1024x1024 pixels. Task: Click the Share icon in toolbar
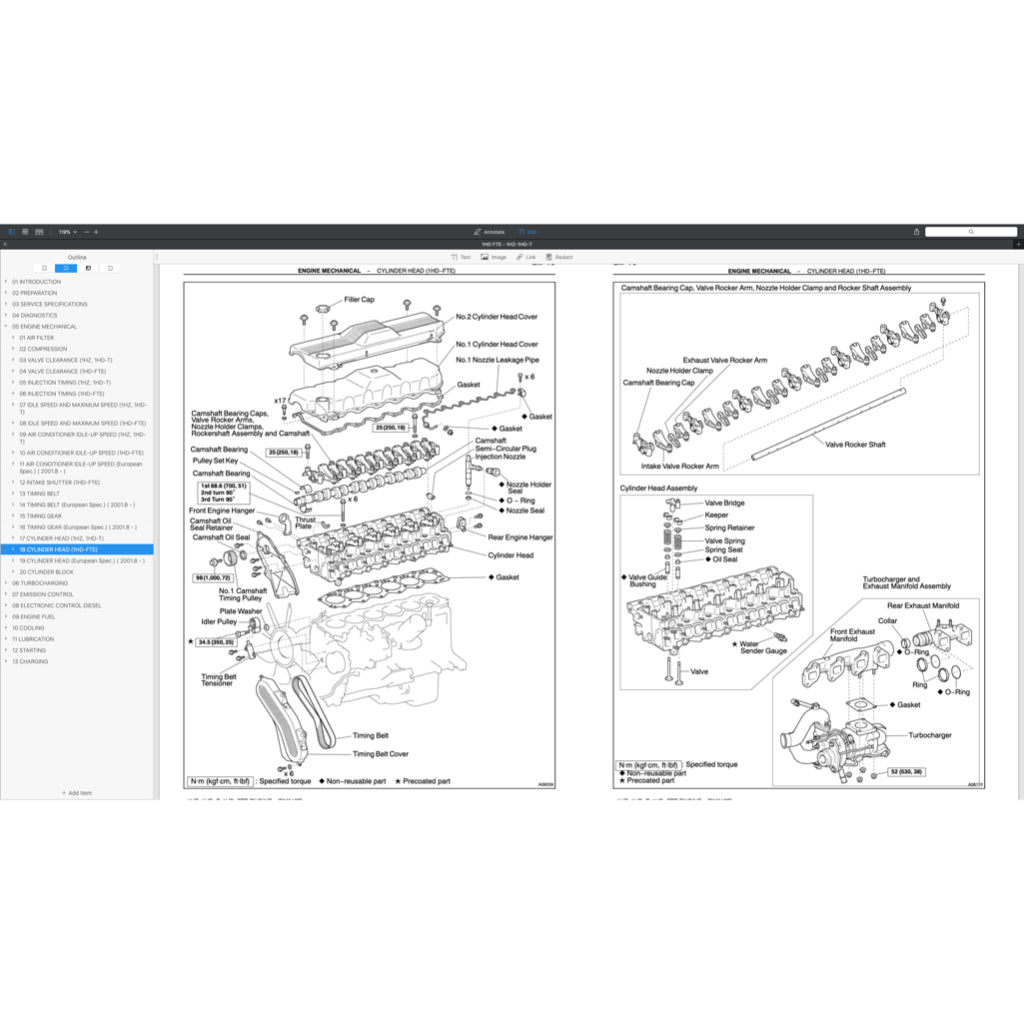pos(916,232)
